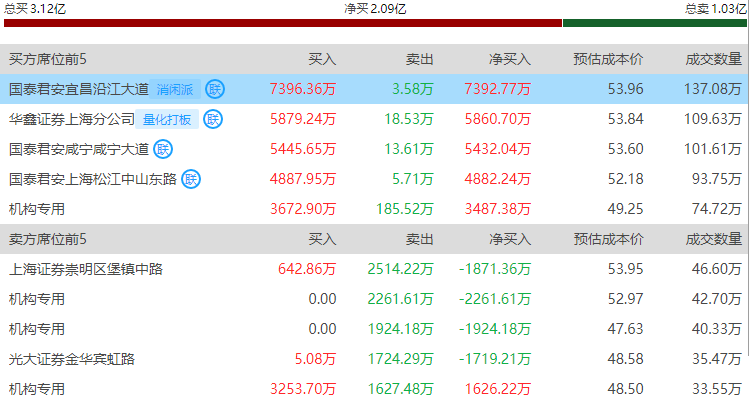The image size is (749, 399).
Task: Click the red total-buy bar segment
Action: pos(283,23)
